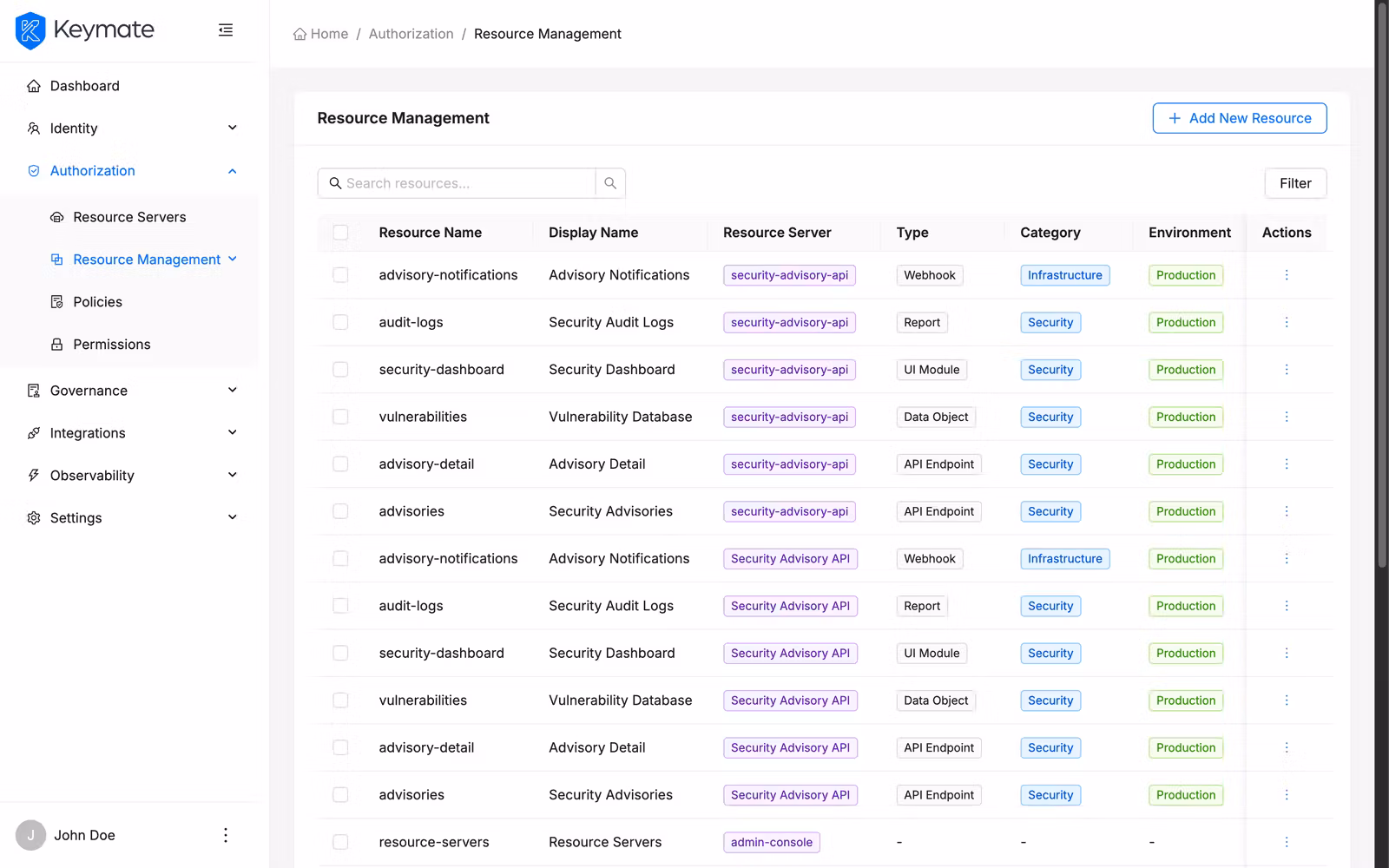Image resolution: width=1389 pixels, height=868 pixels.
Task: Select the Resource Servers icon in sidebar
Action: point(56,217)
